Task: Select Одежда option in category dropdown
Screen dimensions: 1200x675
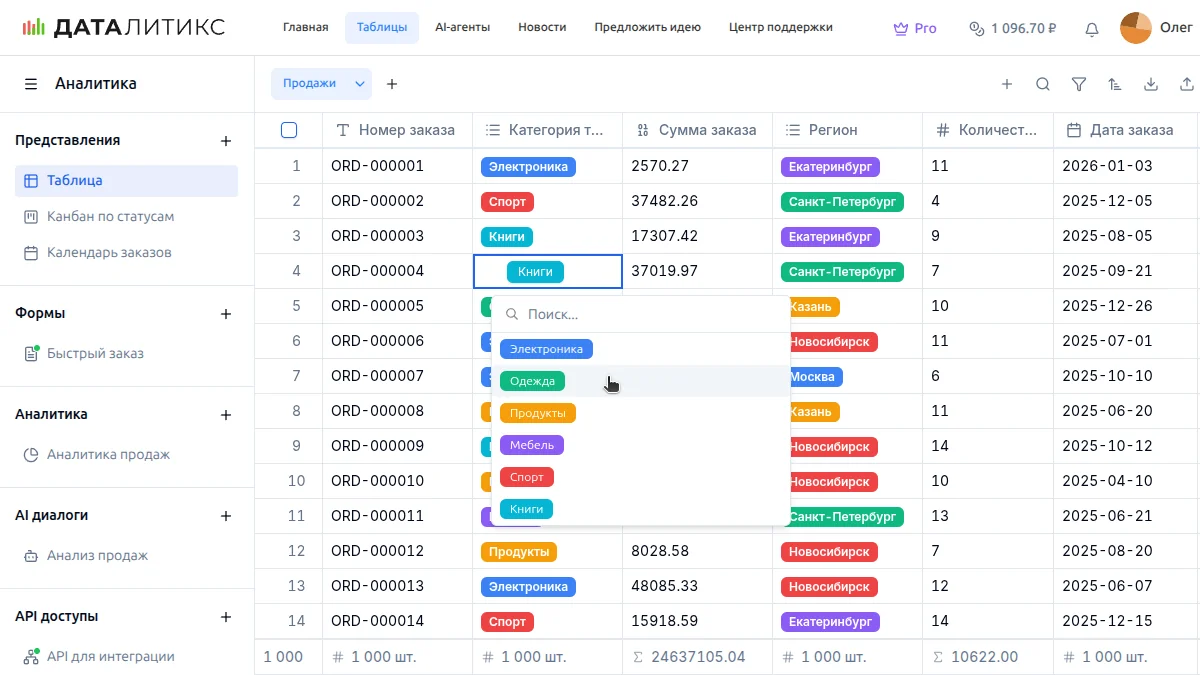Action: (x=532, y=381)
